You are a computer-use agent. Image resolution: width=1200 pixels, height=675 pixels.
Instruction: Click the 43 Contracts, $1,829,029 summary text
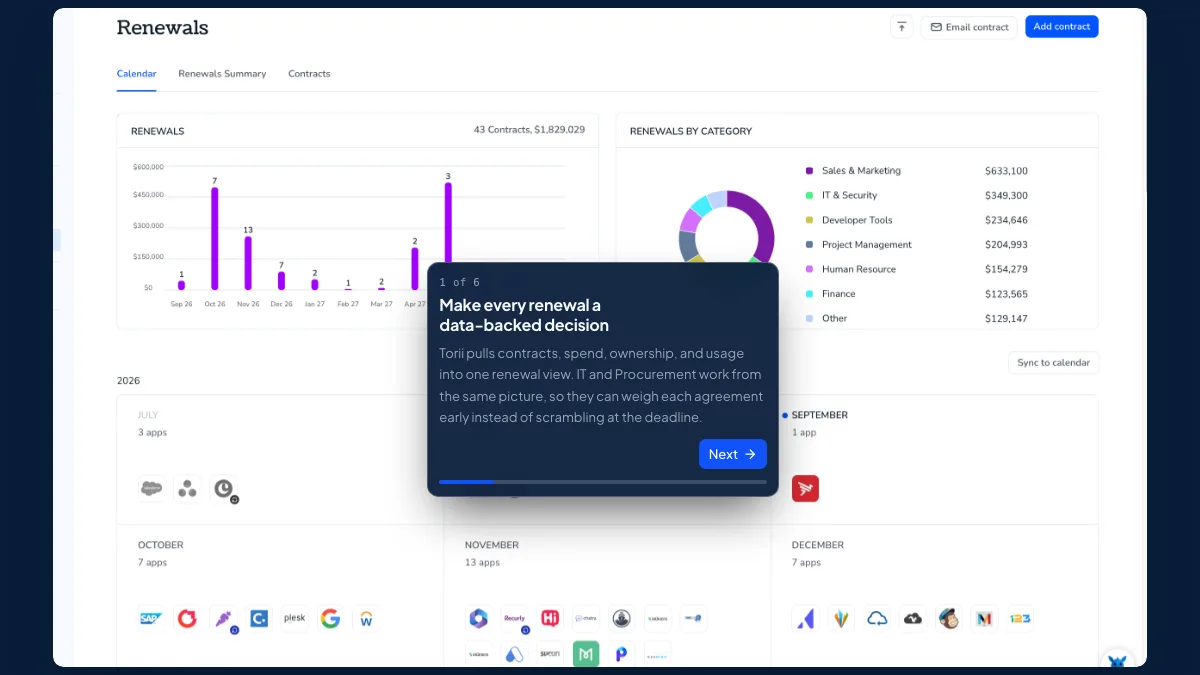pos(529,130)
